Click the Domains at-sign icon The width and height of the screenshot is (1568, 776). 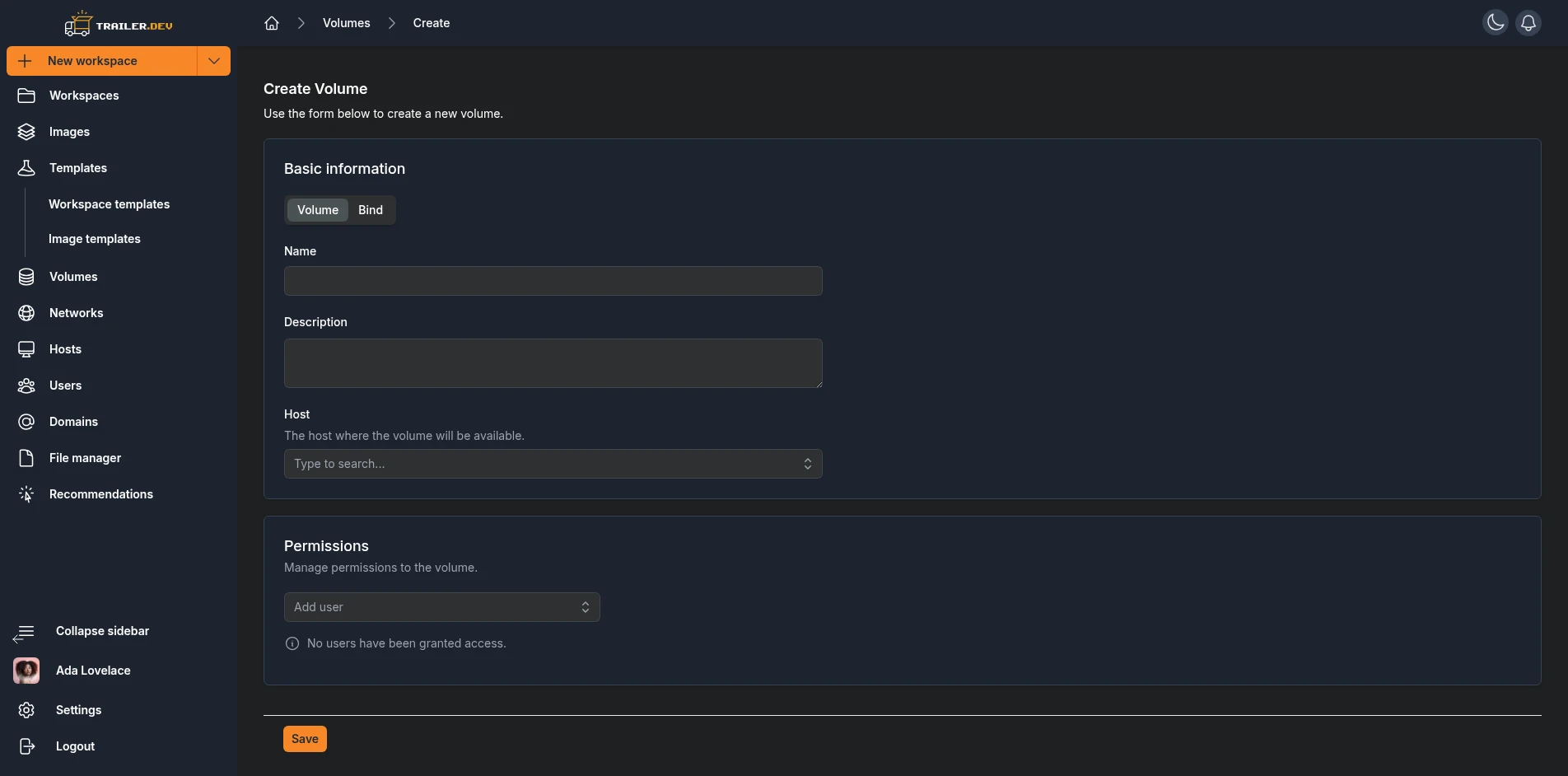pyautogui.click(x=26, y=422)
